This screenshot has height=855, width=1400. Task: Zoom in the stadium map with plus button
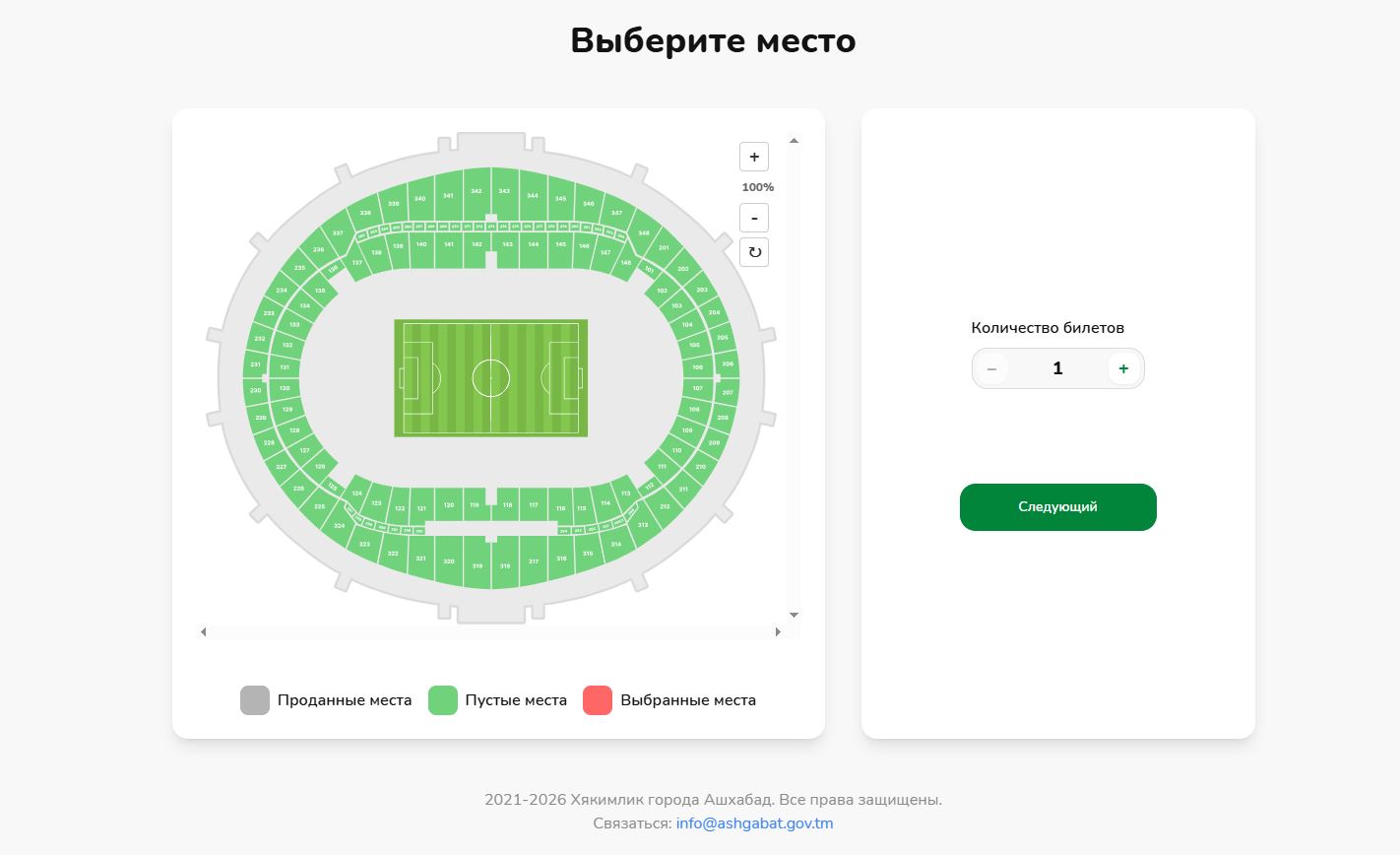[x=754, y=157]
